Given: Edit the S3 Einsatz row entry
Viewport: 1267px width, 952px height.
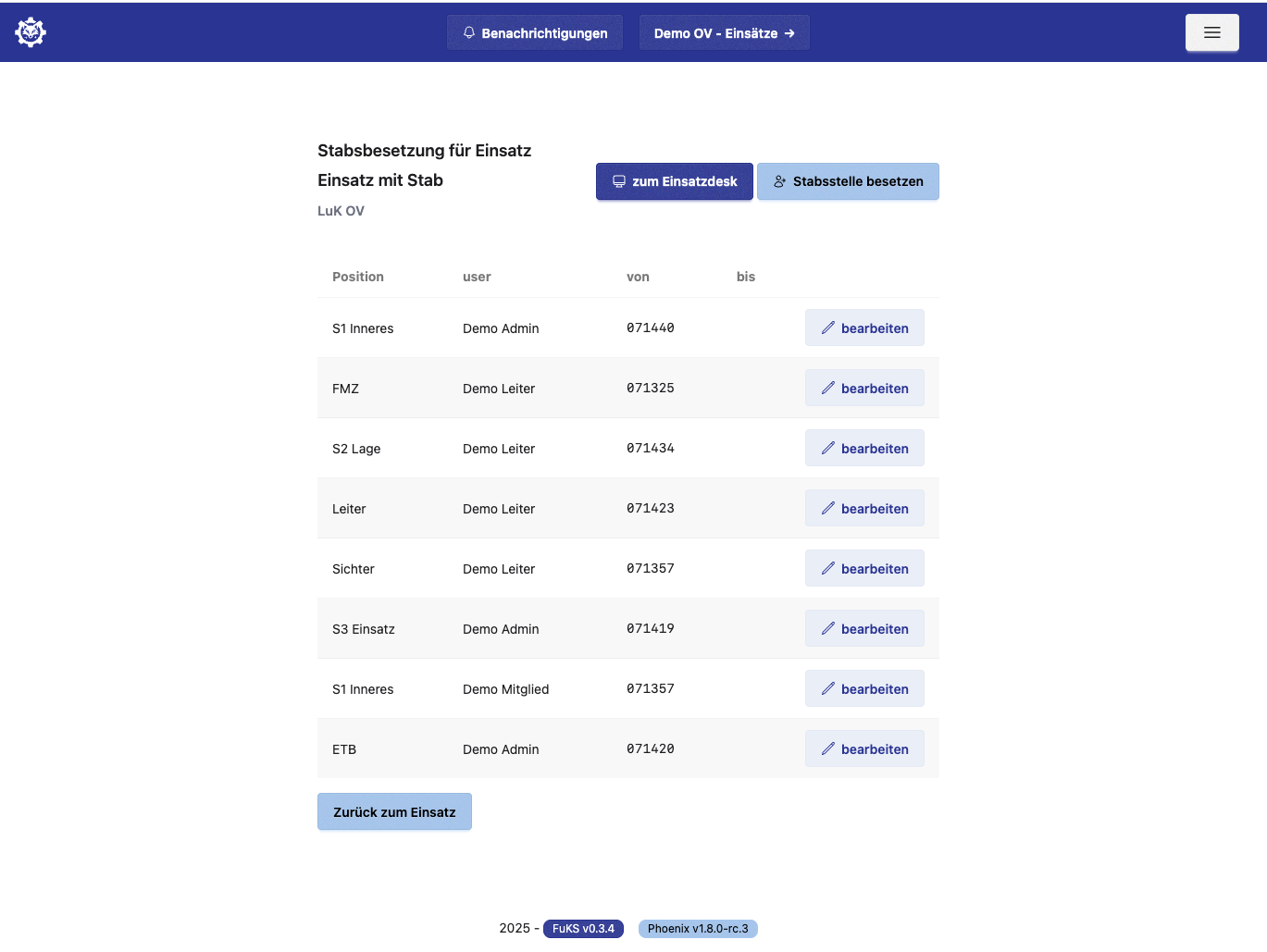Looking at the screenshot, I should click(x=864, y=628).
